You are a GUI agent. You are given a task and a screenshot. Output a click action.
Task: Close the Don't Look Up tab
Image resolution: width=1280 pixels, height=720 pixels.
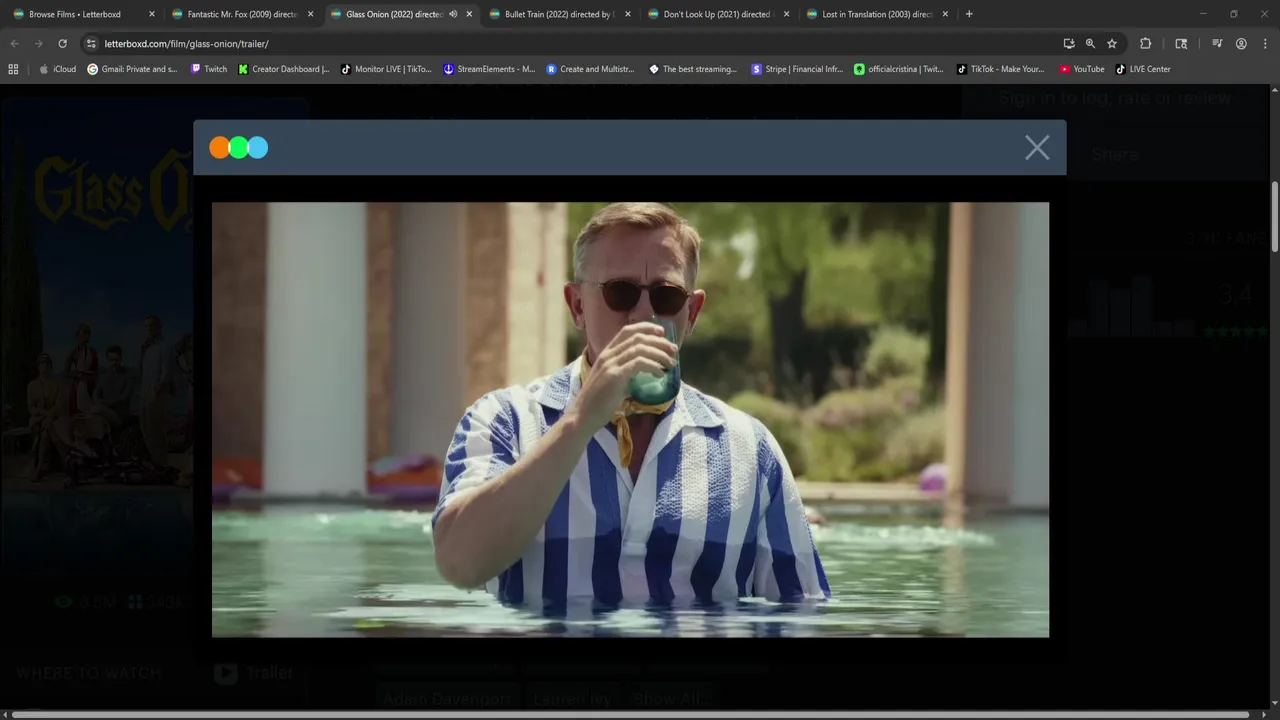coord(786,14)
